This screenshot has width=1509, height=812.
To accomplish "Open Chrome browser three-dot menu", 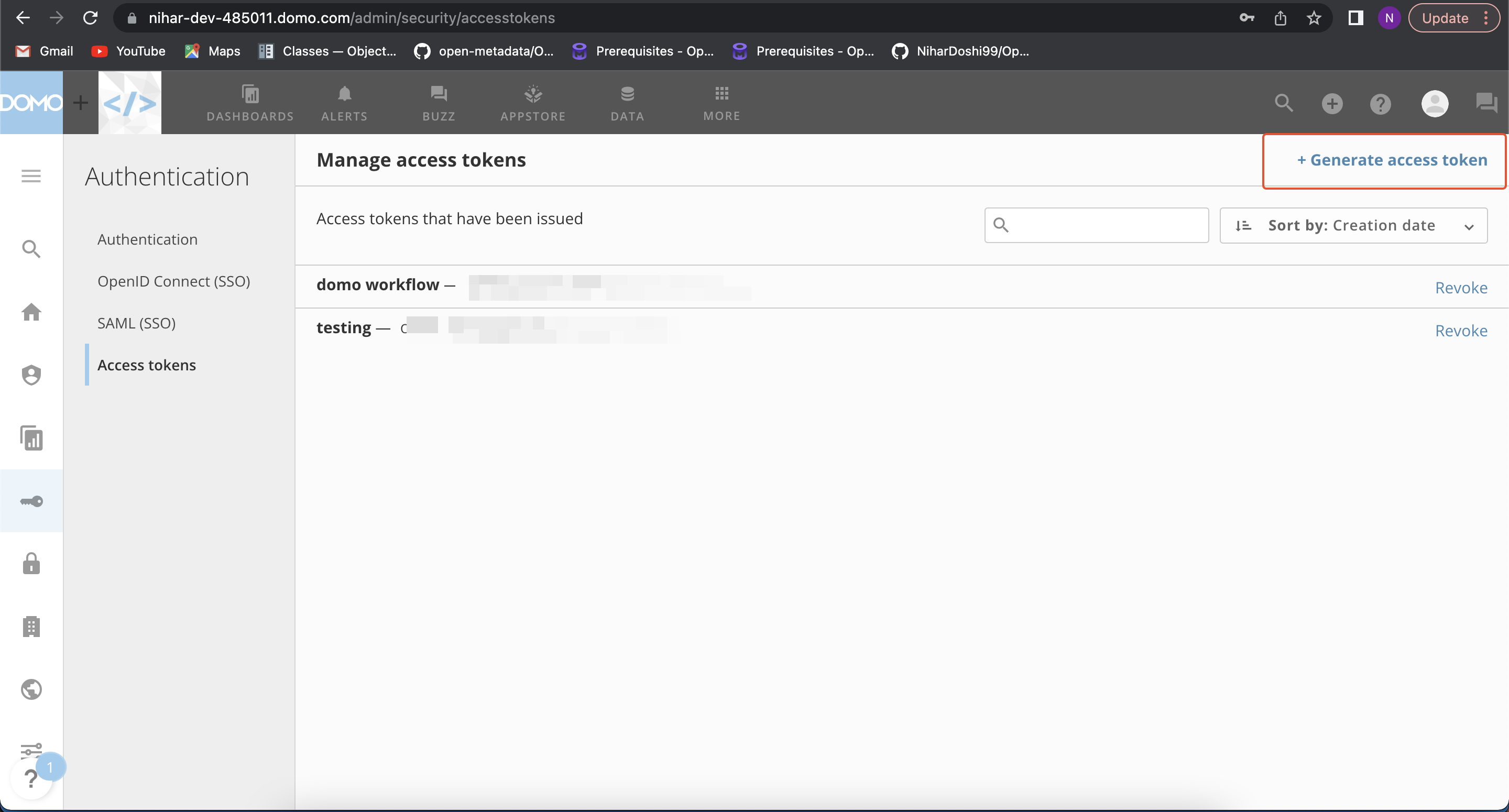I will [x=1486, y=18].
